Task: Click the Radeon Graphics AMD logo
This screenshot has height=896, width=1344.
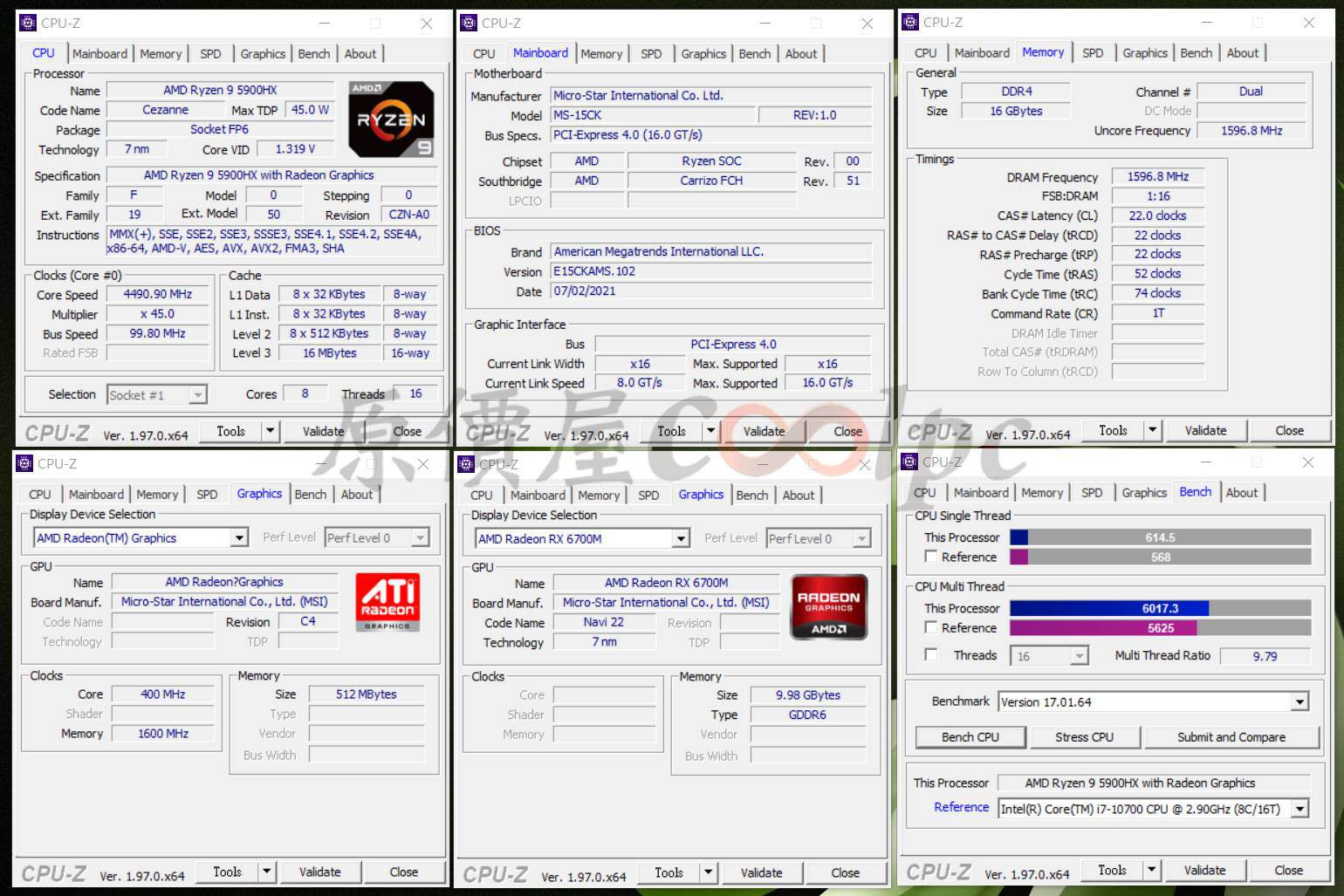Action: coord(828,606)
